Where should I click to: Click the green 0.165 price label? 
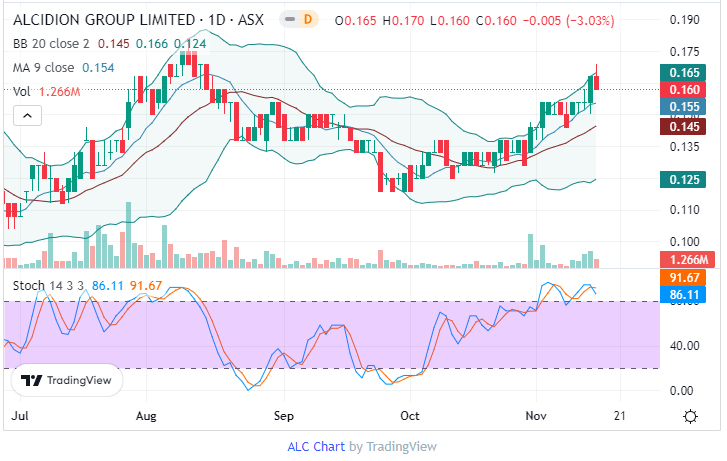pos(684,72)
